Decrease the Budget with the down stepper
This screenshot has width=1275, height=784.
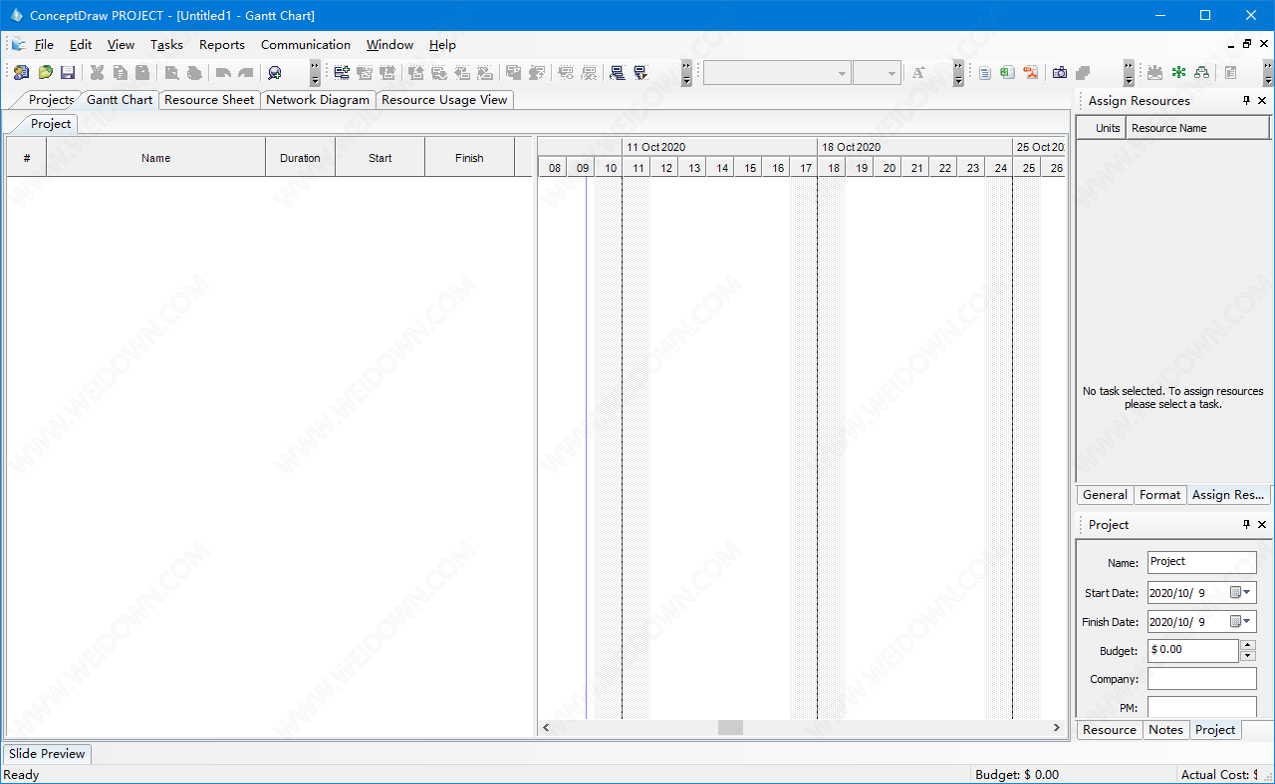1247,656
